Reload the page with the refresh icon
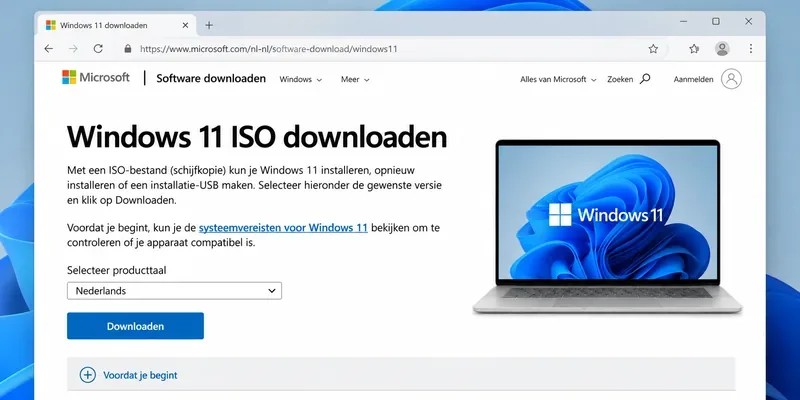The height and width of the screenshot is (400, 800). click(x=98, y=49)
